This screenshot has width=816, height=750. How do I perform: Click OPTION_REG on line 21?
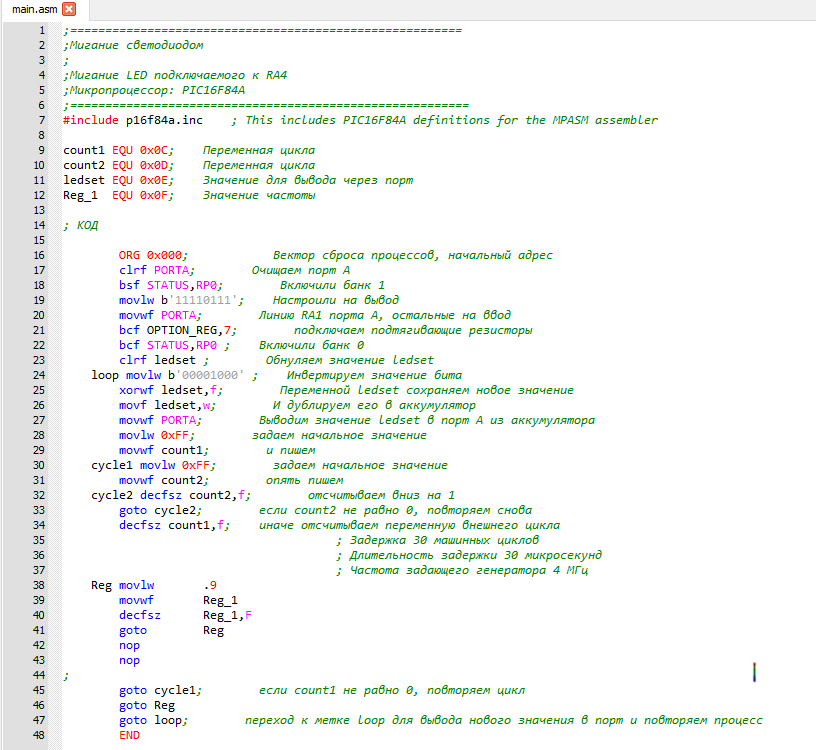182,330
